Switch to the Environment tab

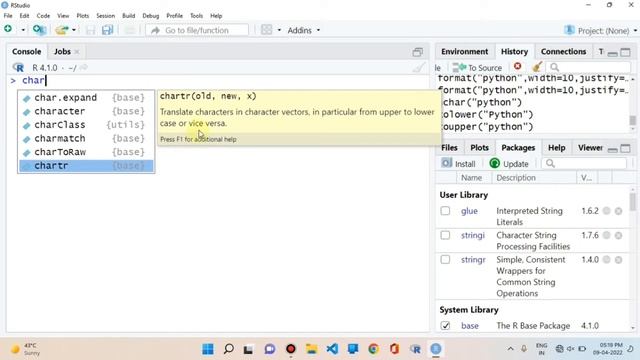click(x=464, y=51)
